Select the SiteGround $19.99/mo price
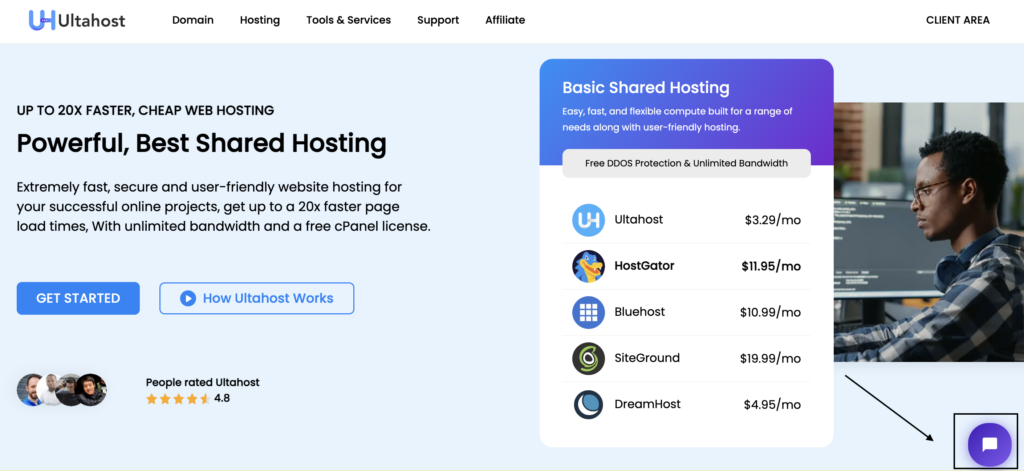 coord(771,359)
